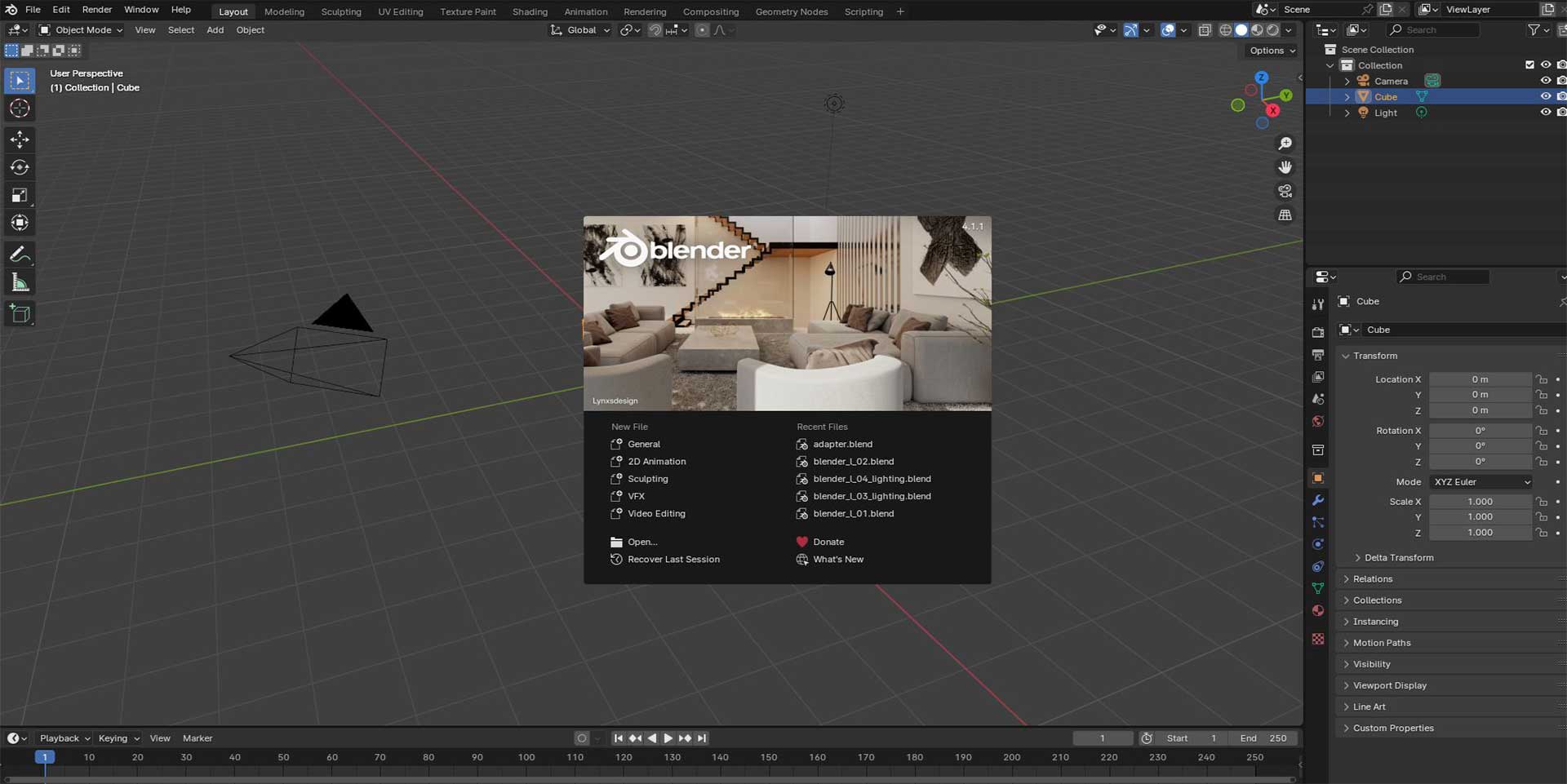Hide the Cube in the outliner

point(1545,96)
